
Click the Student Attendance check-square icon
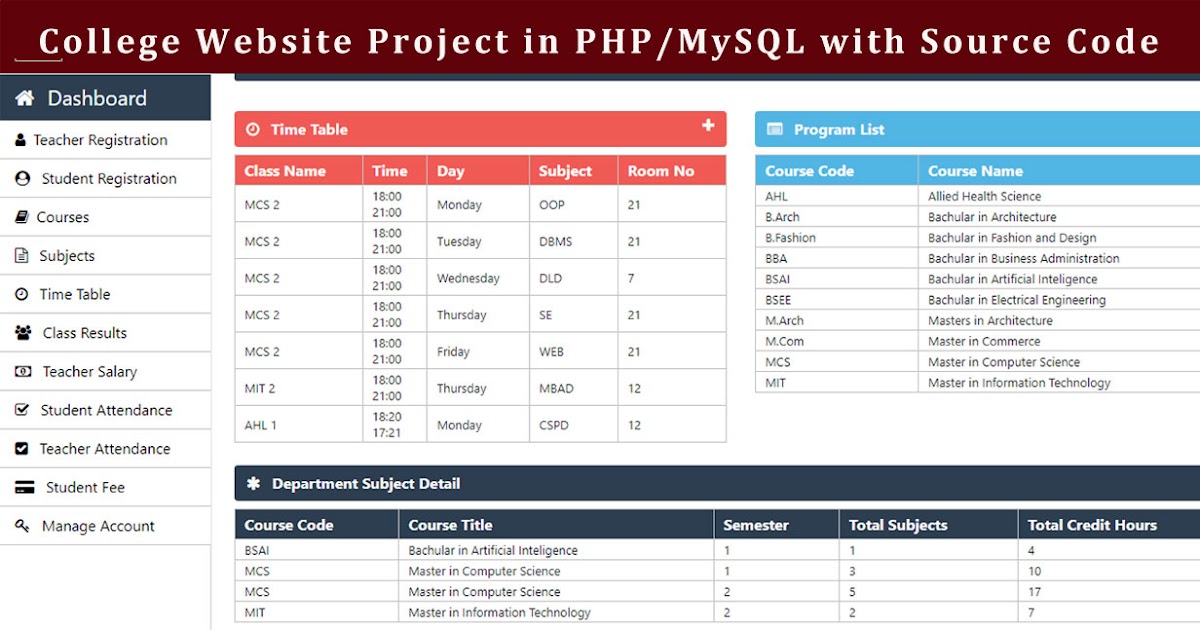pos(23,410)
